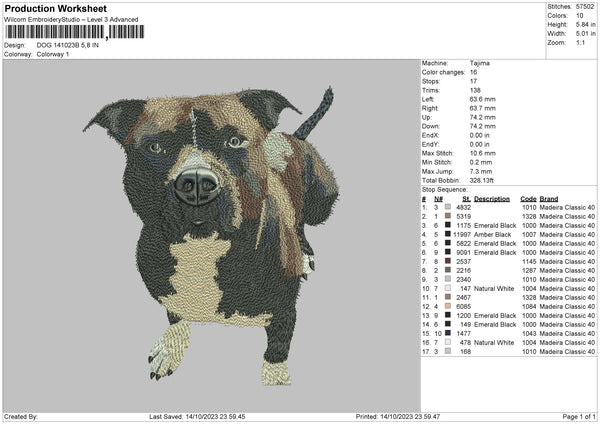This screenshot has width=600, height=424.
Task: Click the 'Description' column header
Action: tap(492, 199)
